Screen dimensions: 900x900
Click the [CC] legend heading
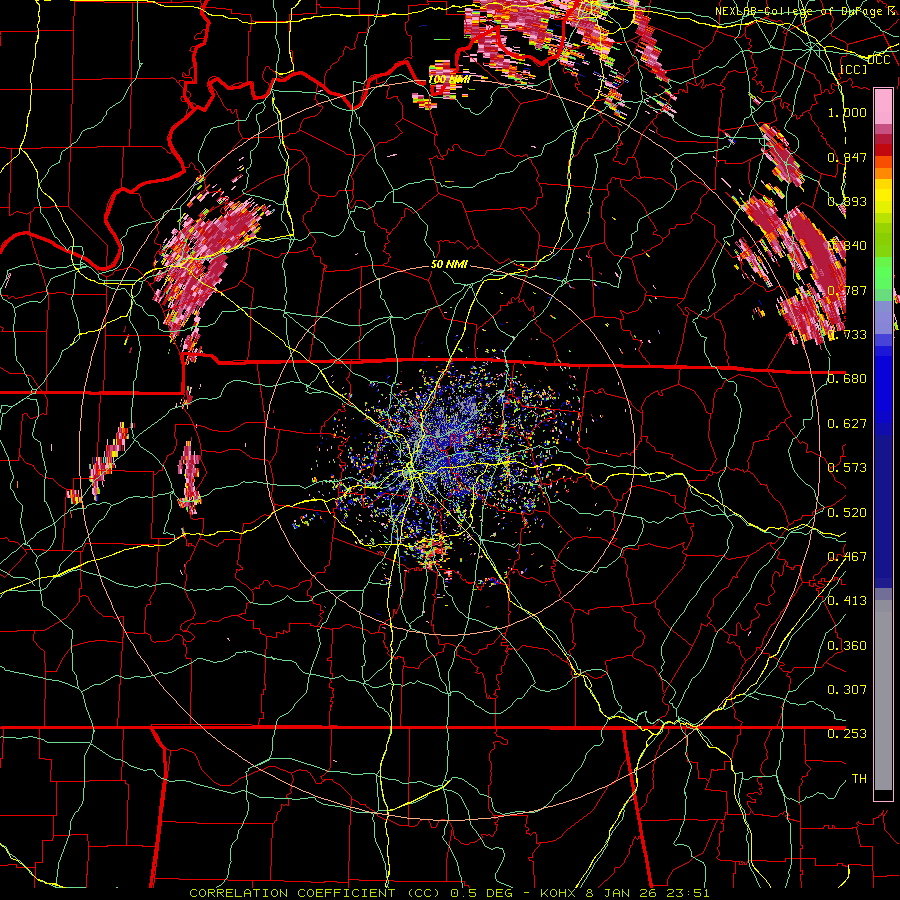[x=854, y=69]
